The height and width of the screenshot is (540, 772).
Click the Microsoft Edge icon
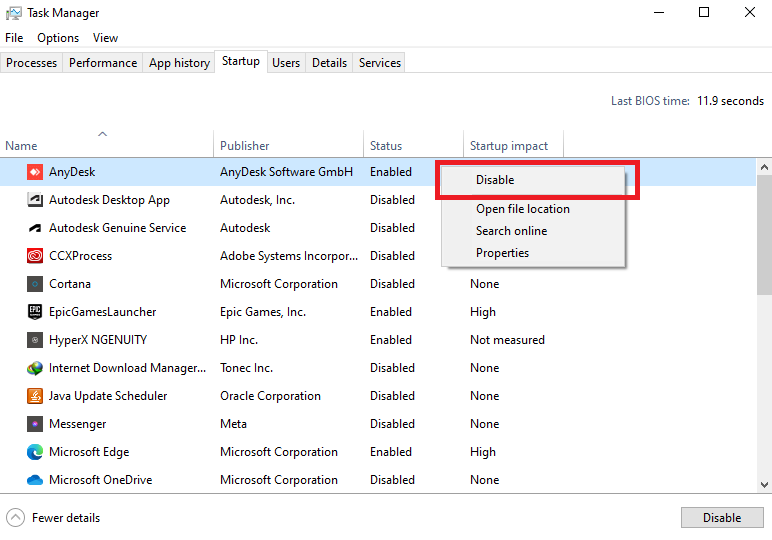[34, 452]
